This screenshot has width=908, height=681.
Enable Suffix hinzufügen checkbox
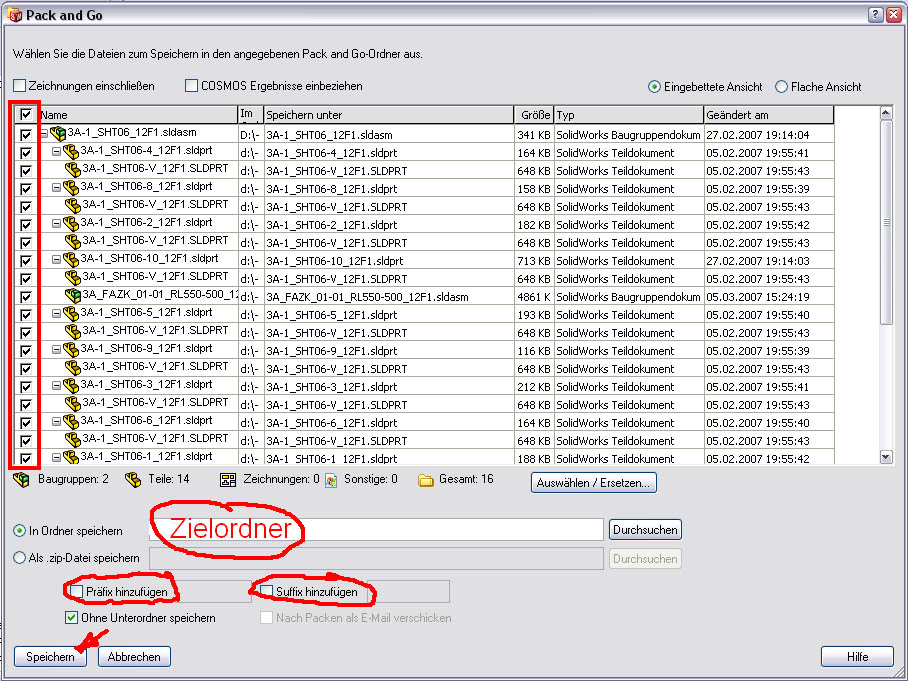pos(266,591)
